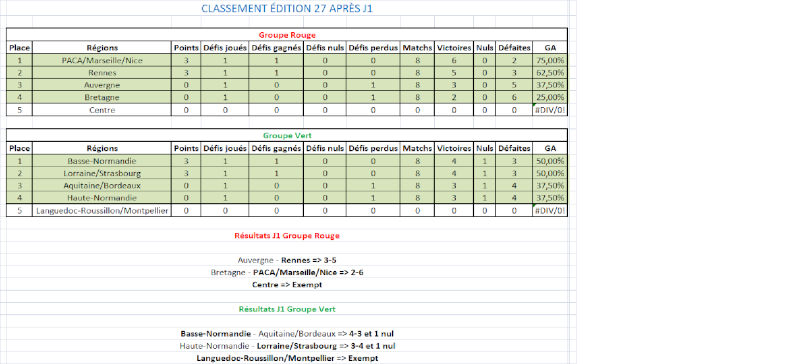
Task: Click the Auvergne - Rennes => 3-5 result
Action: 287,260
